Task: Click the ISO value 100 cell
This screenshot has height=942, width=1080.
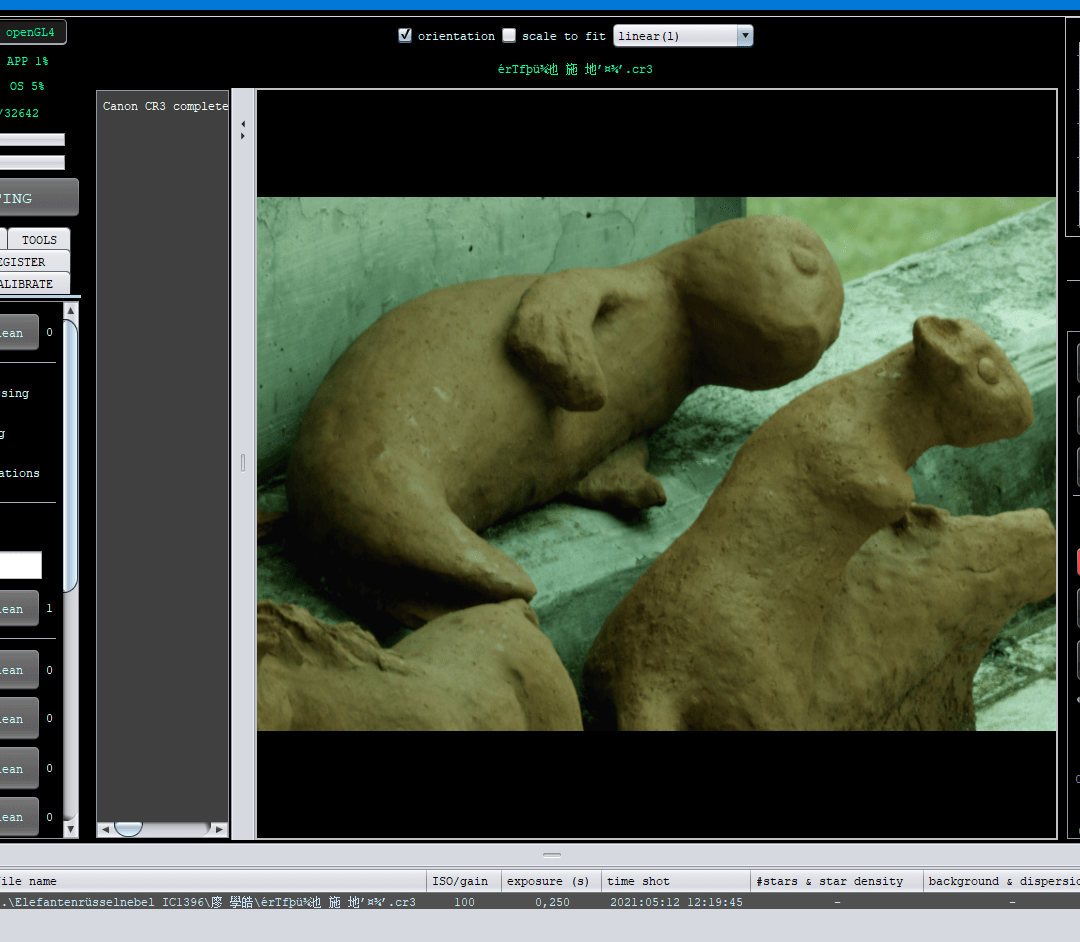Action: point(464,901)
